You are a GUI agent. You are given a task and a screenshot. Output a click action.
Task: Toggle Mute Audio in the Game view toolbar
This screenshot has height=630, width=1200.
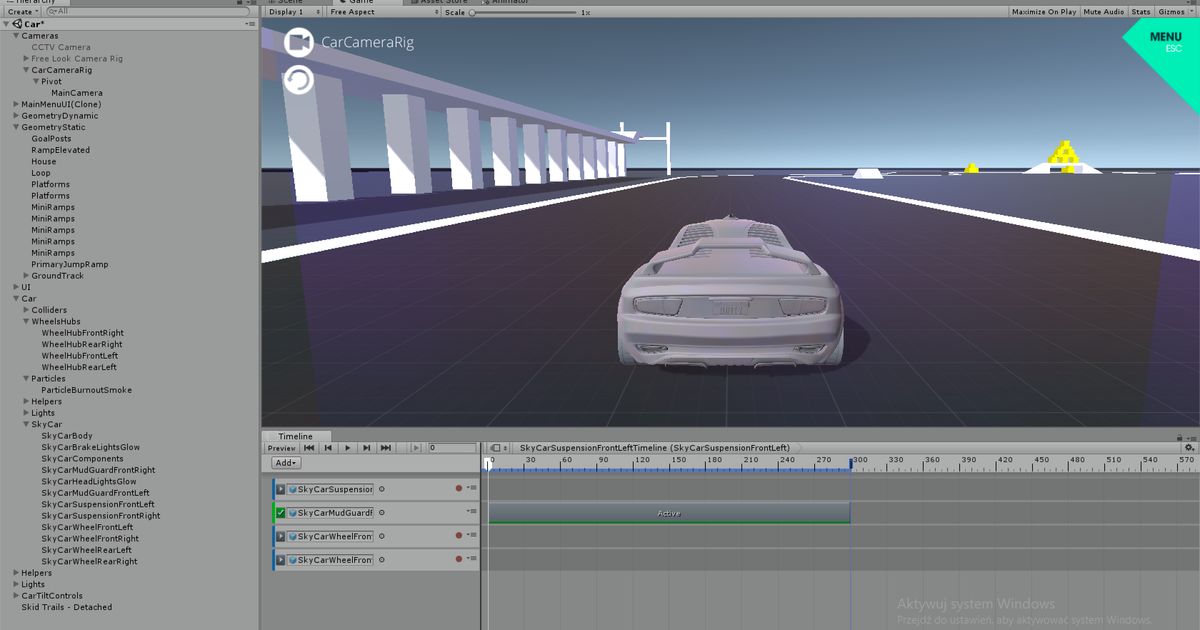coord(1103,11)
